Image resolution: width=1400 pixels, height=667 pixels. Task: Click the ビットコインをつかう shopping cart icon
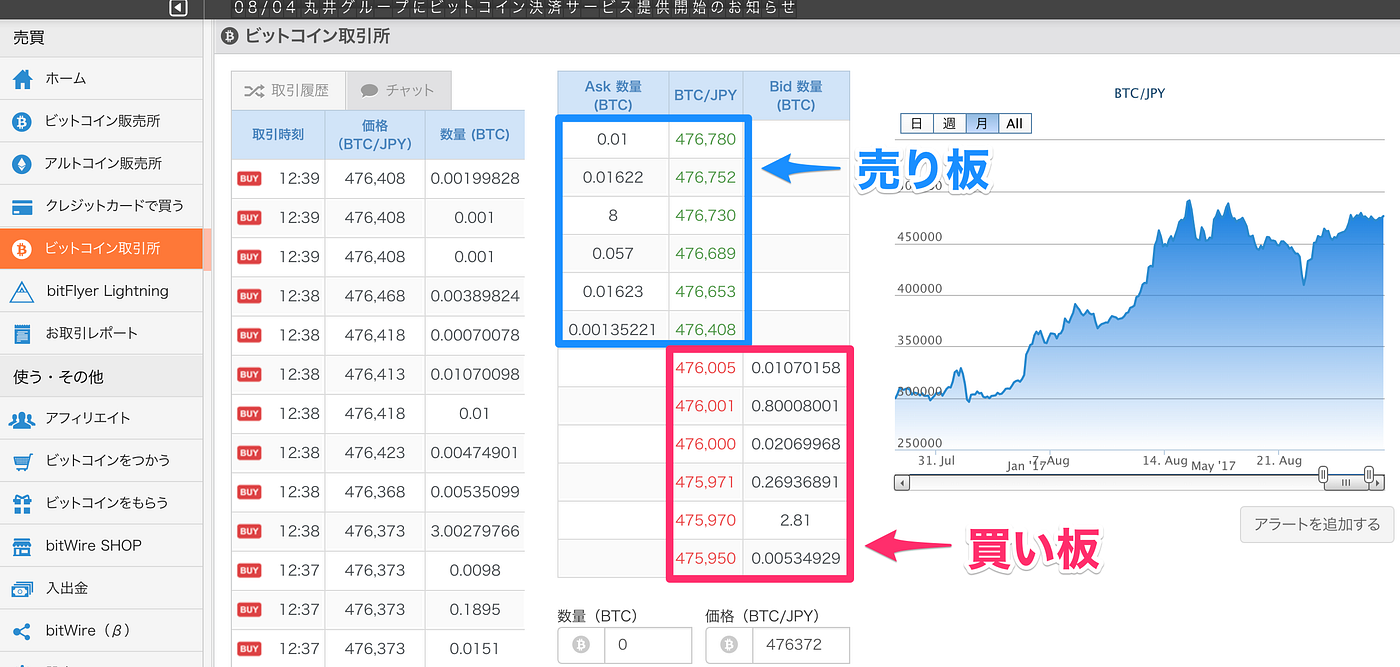pos(22,461)
